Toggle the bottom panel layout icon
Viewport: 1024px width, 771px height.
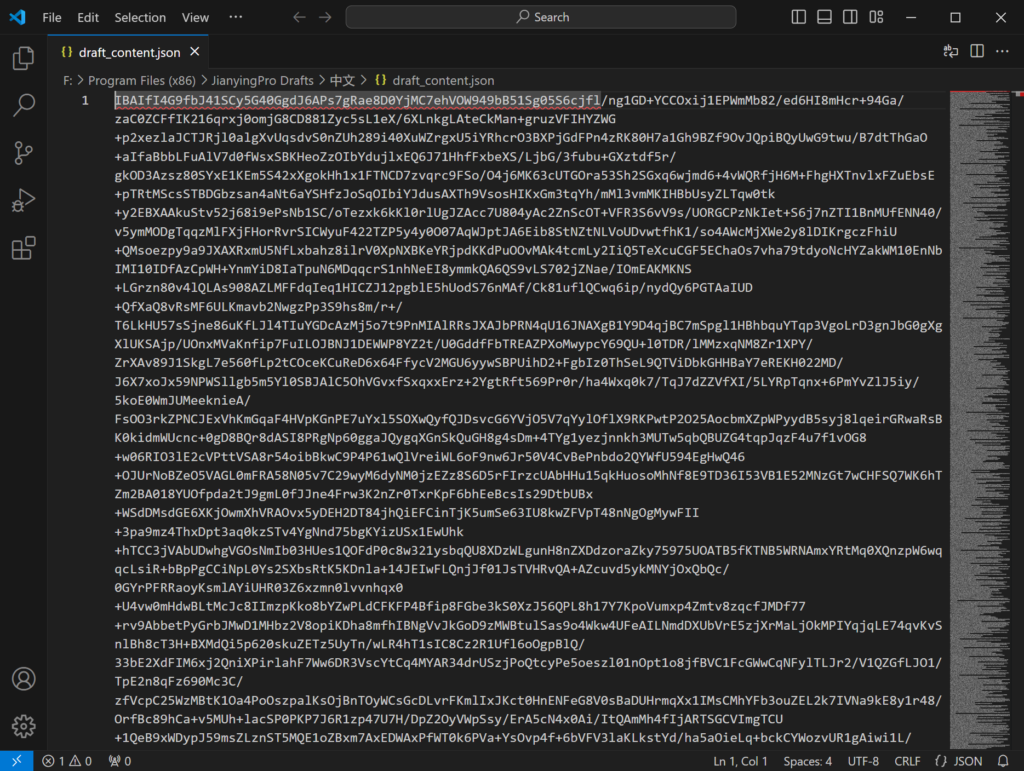(824, 17)
